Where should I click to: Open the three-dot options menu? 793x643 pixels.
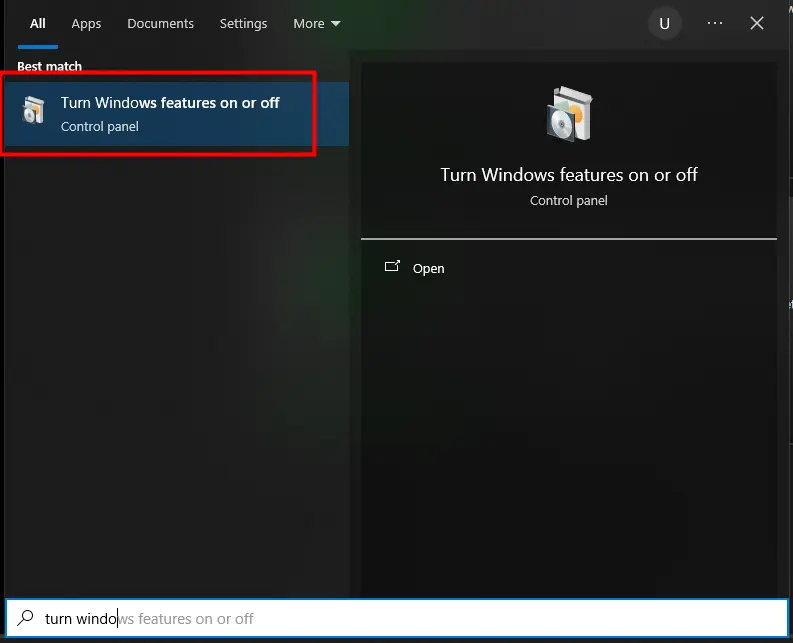[715, 23]
